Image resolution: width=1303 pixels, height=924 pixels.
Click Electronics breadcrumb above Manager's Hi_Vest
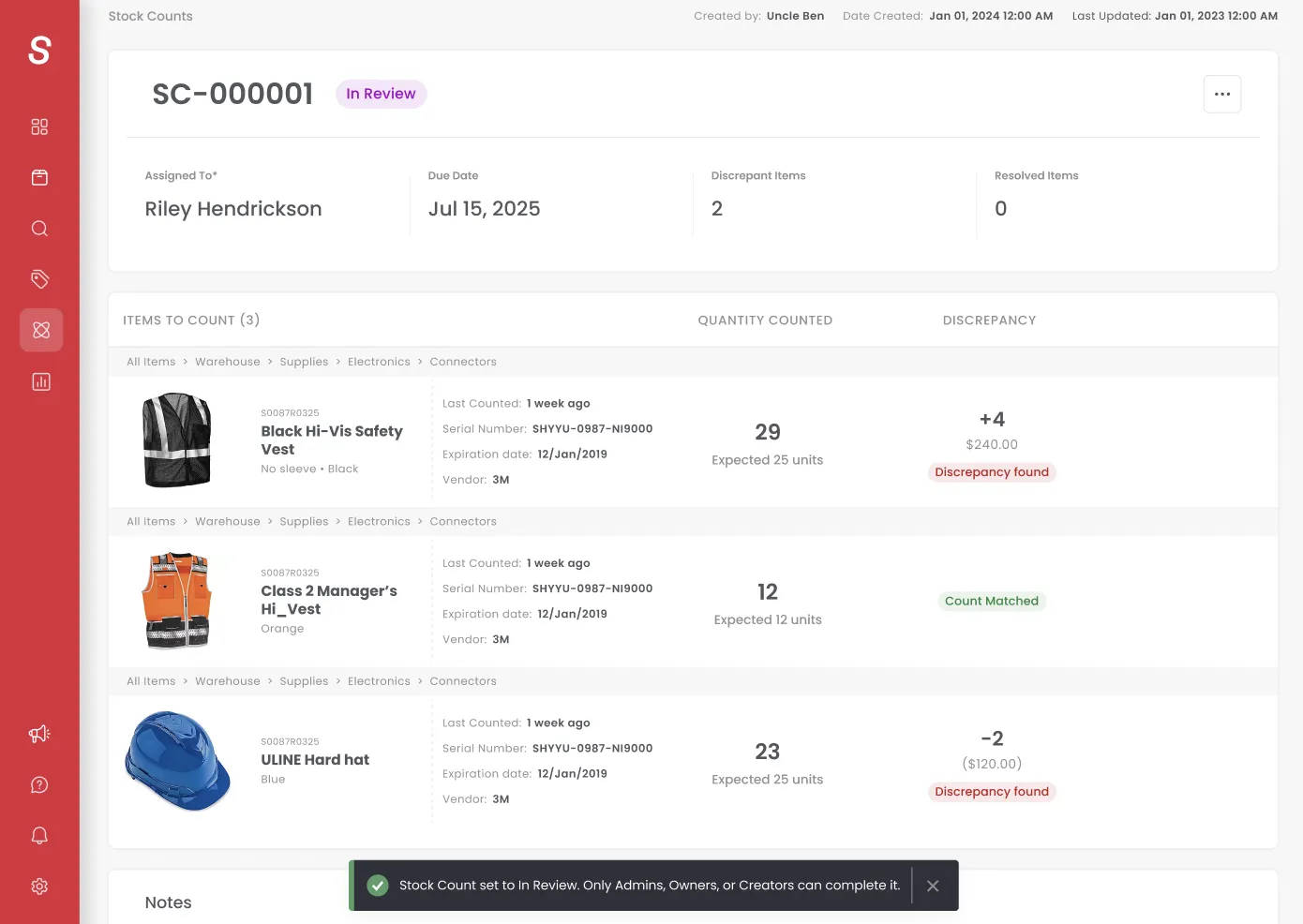(x=379, y=522)
